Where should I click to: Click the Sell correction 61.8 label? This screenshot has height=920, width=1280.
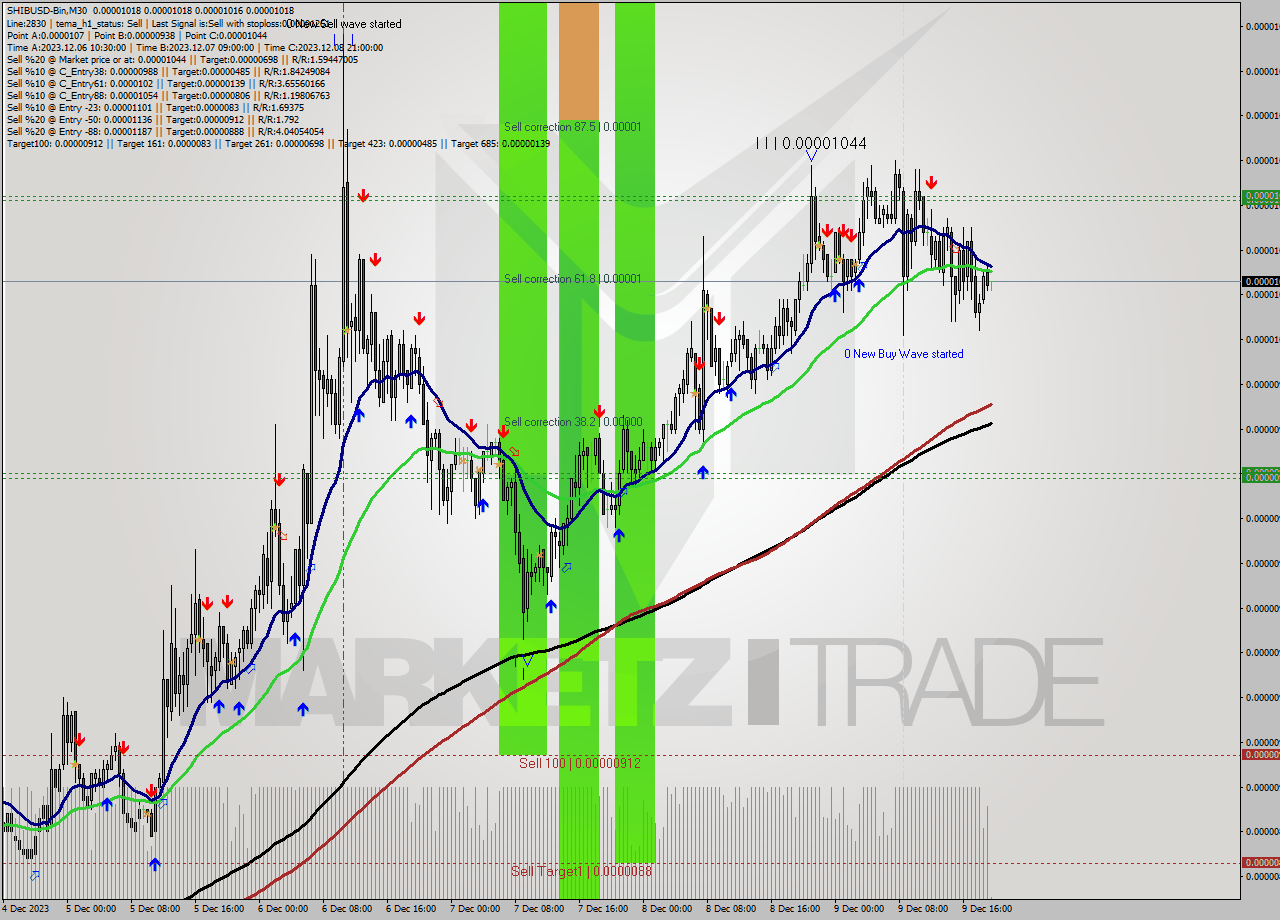click(x=572, y=279)
